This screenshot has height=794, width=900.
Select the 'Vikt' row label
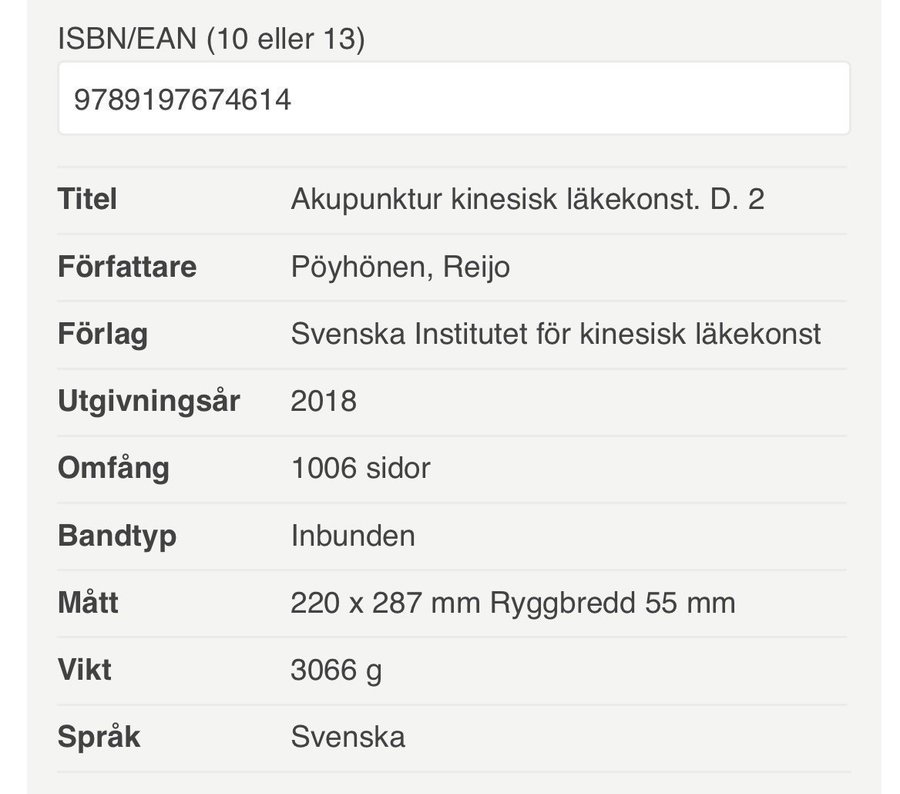[x=84, y=670]
